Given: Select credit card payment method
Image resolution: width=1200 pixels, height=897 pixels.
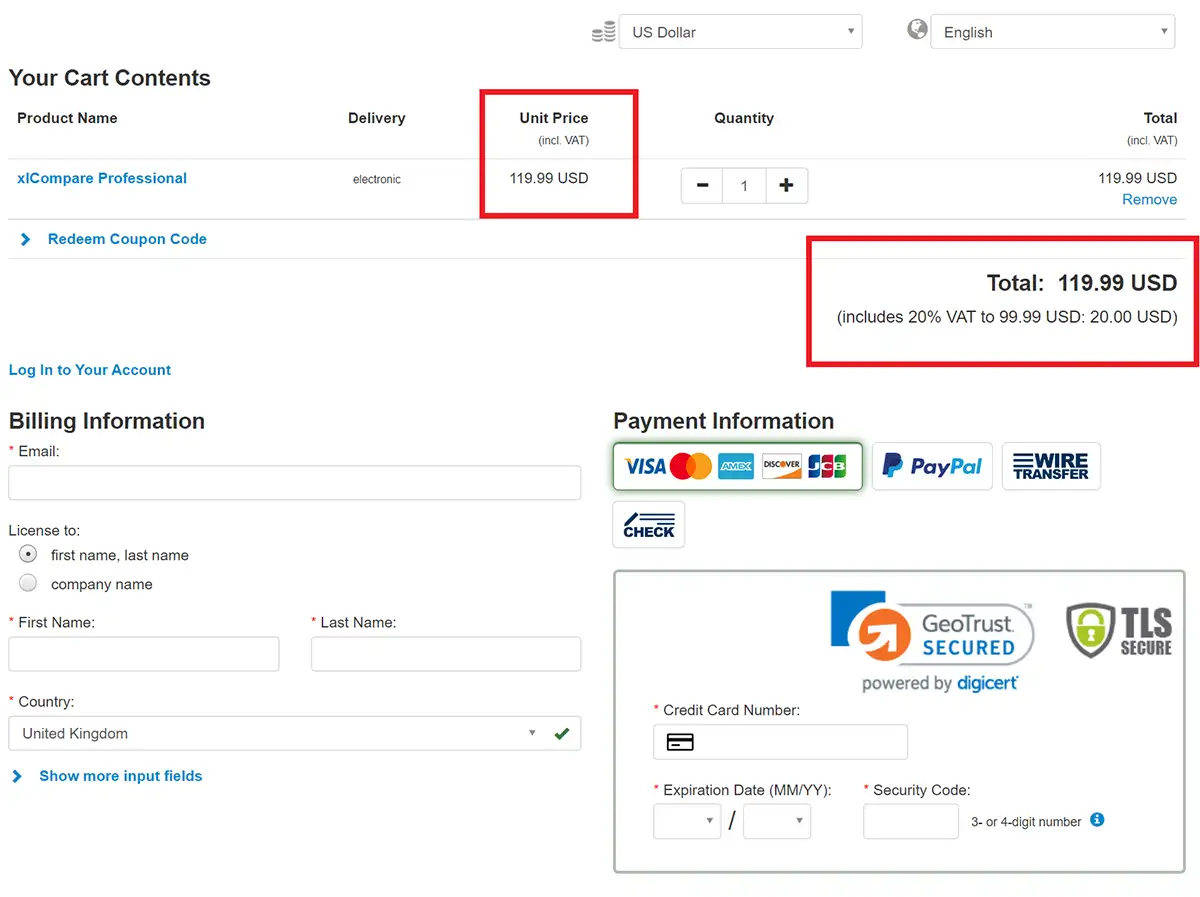Looking at the screenshot, I should click(737, 466).
